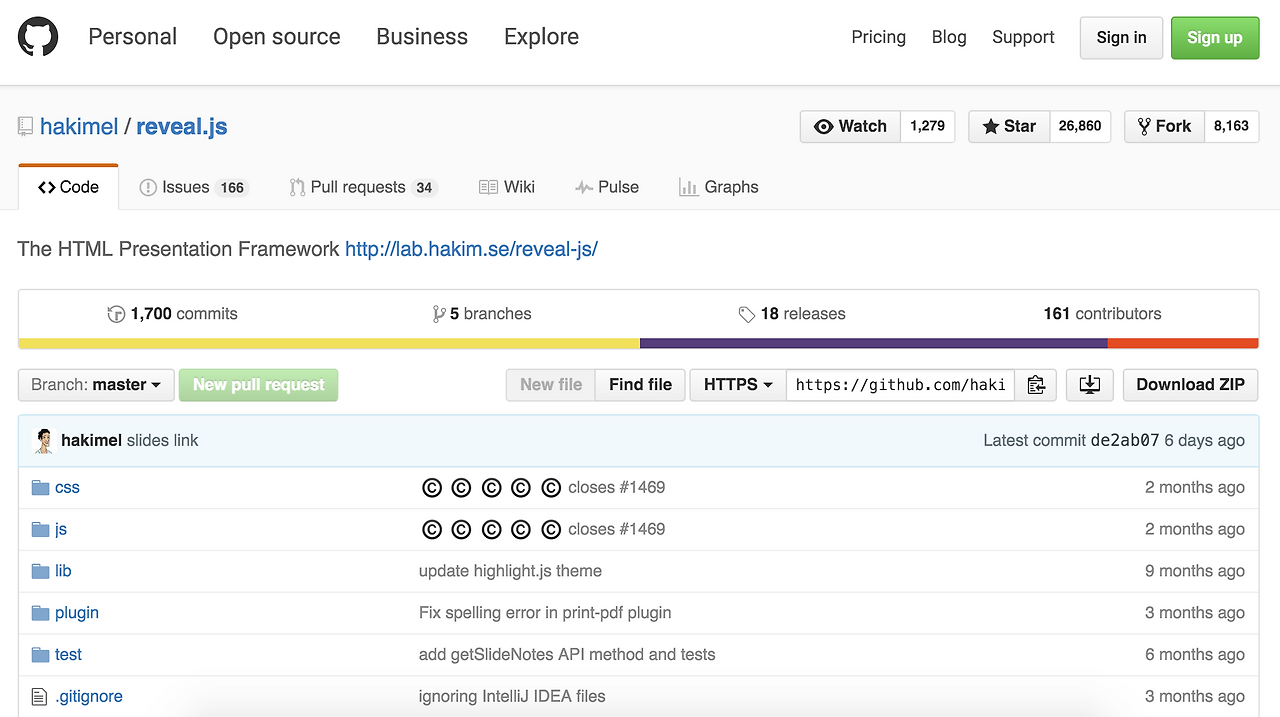Viewport: 1280px width, 717px height.
Task: Click the GitHub Octocat logo
Action: click(38, 37)
